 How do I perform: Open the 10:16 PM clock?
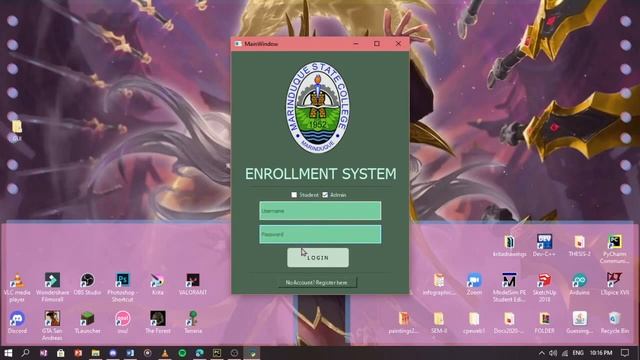(601, 353)
